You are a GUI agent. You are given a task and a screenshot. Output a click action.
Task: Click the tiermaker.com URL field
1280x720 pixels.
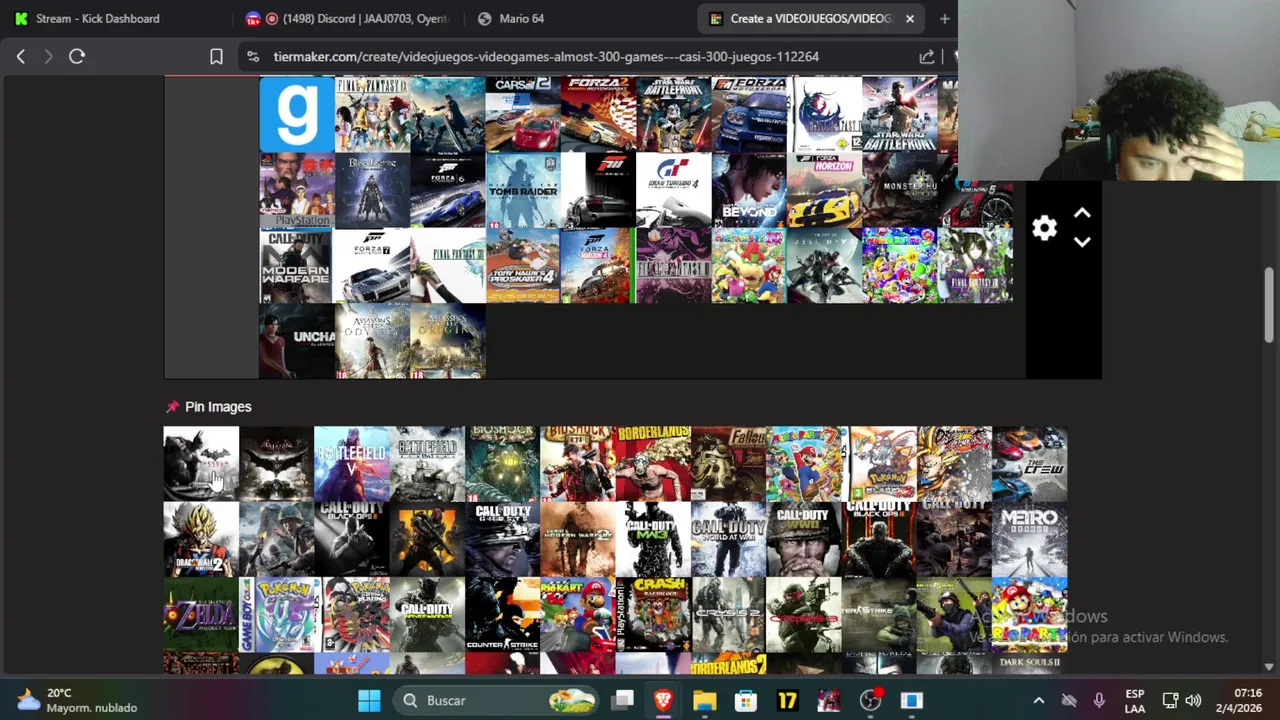click(x=546, y=57)
